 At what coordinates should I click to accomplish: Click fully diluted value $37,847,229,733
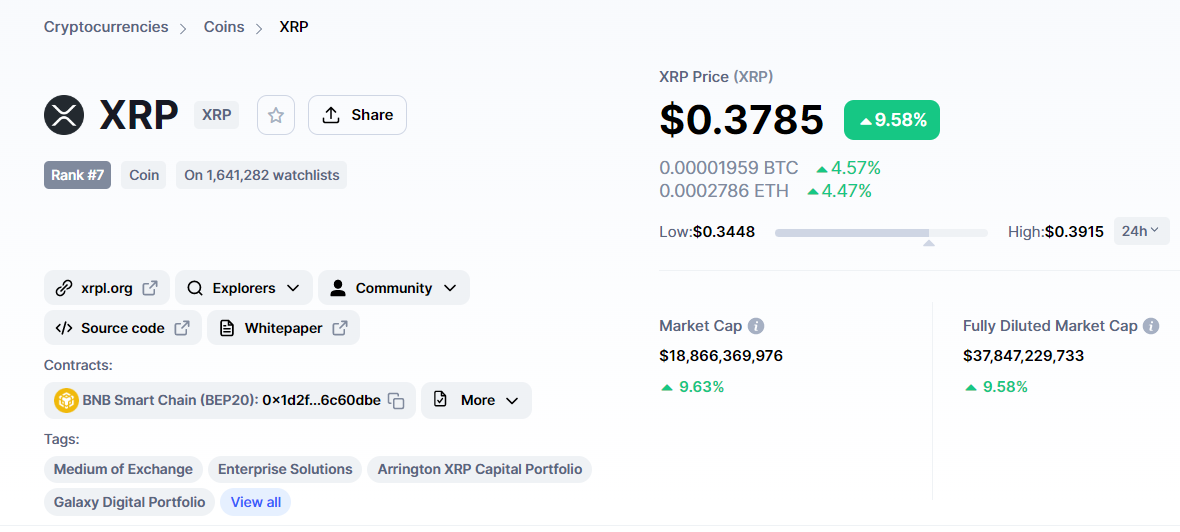click(x=1023, y=356)
